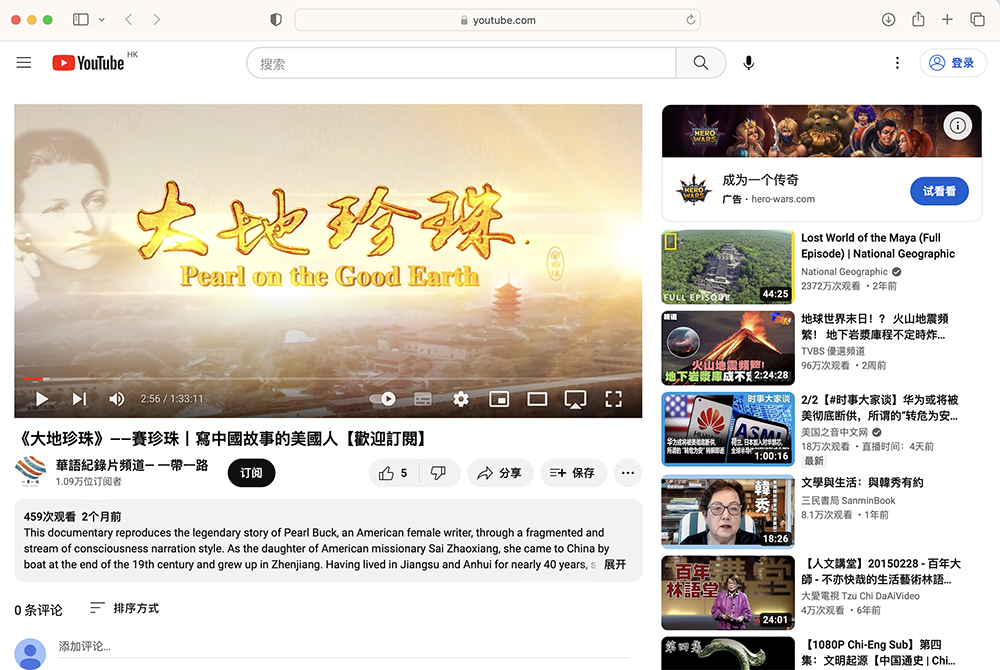Open the Lost World of the Maya title

click(x=878, y=245)
